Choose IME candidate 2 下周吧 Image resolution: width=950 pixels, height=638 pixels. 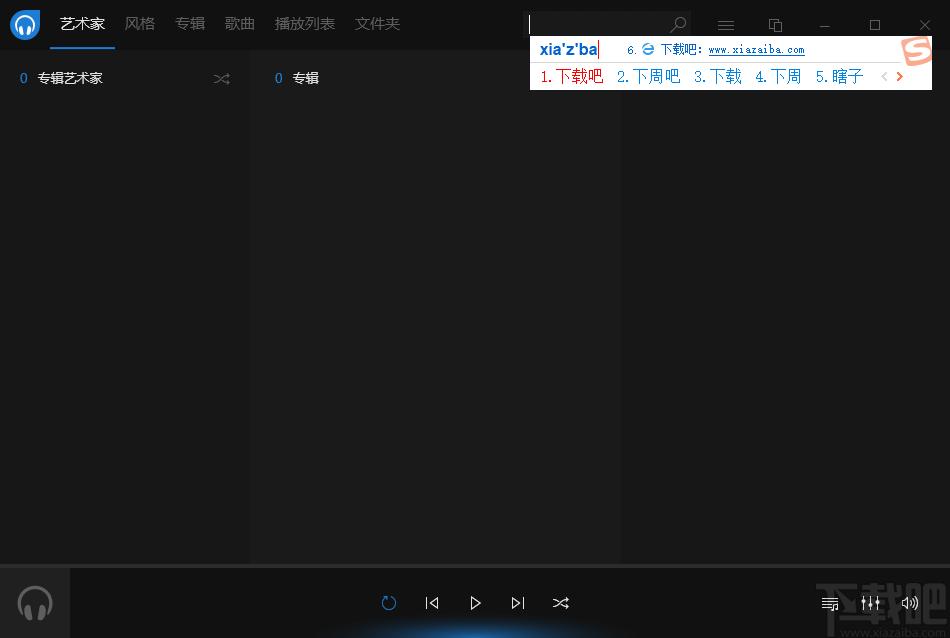tap(648, 76)
